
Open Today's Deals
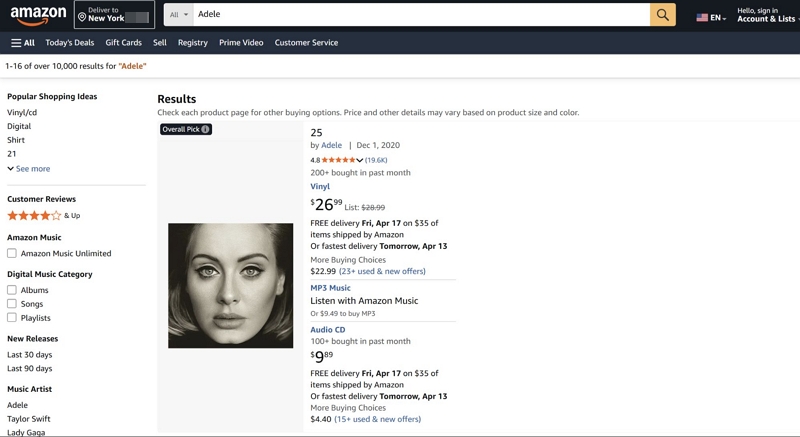[x=70, y=43]
